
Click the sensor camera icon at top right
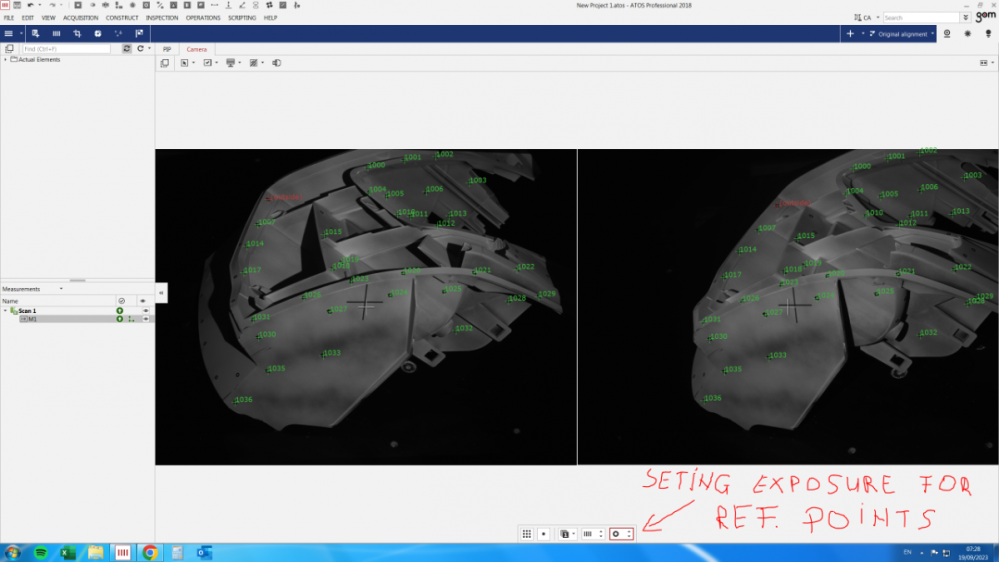coord(947,33)
